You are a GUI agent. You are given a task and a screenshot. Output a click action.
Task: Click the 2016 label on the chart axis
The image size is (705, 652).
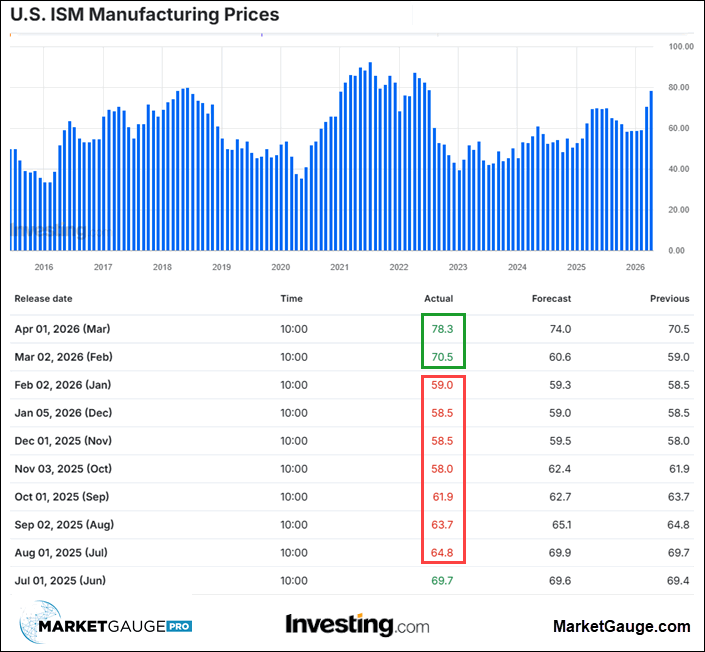(x=44, y=267)
